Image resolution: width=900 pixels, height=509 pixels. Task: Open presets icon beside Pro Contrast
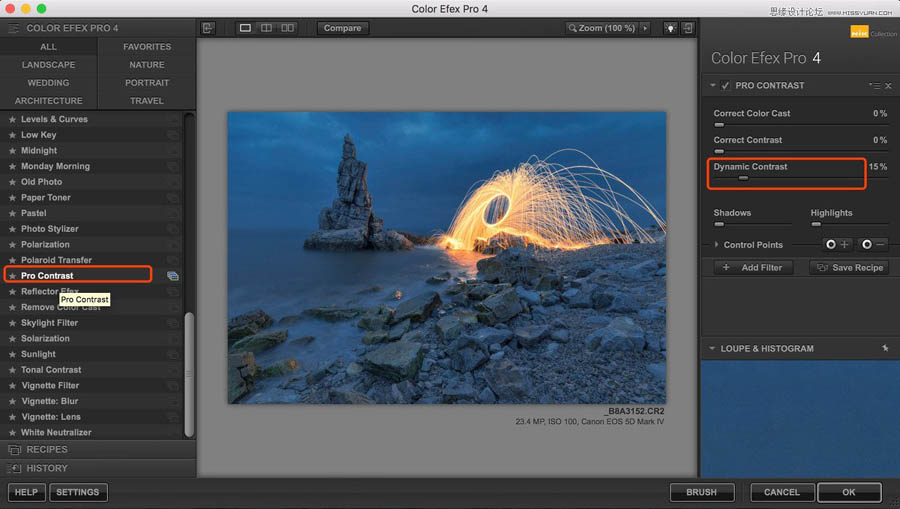pos(173,276)
